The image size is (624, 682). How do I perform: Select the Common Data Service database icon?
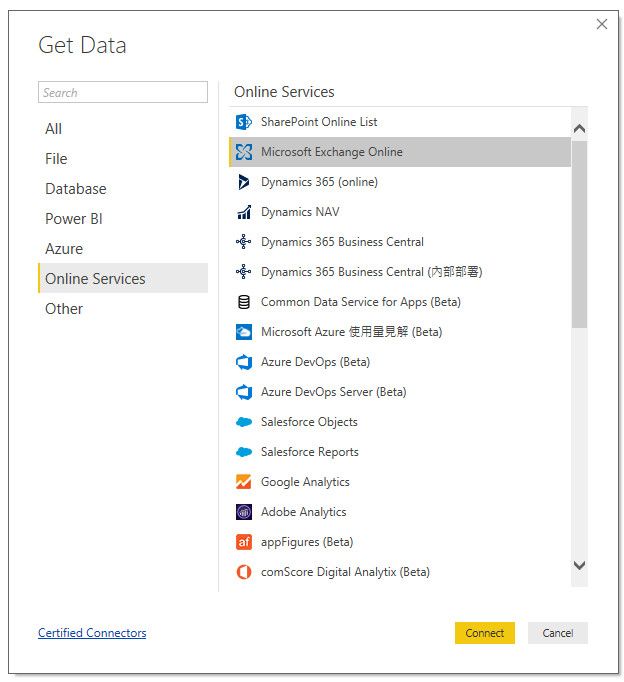pos(243,302)
